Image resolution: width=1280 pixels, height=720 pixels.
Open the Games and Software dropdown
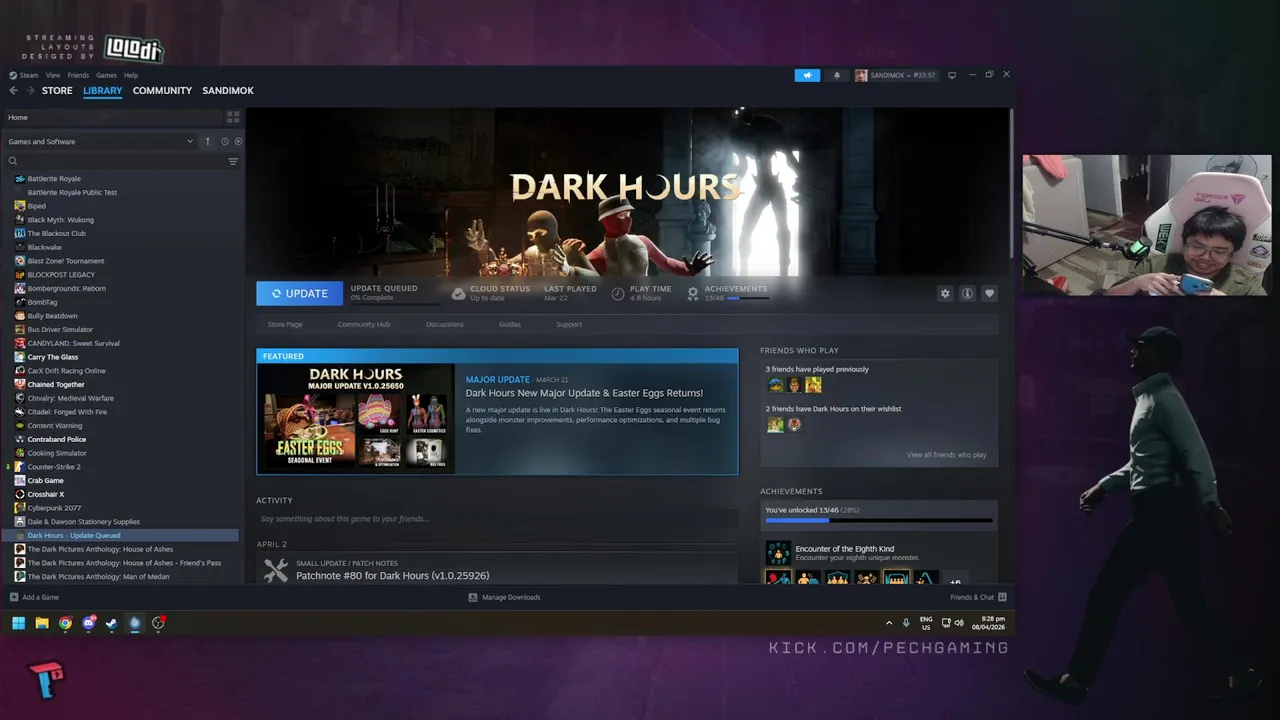[x=100, y=141]
